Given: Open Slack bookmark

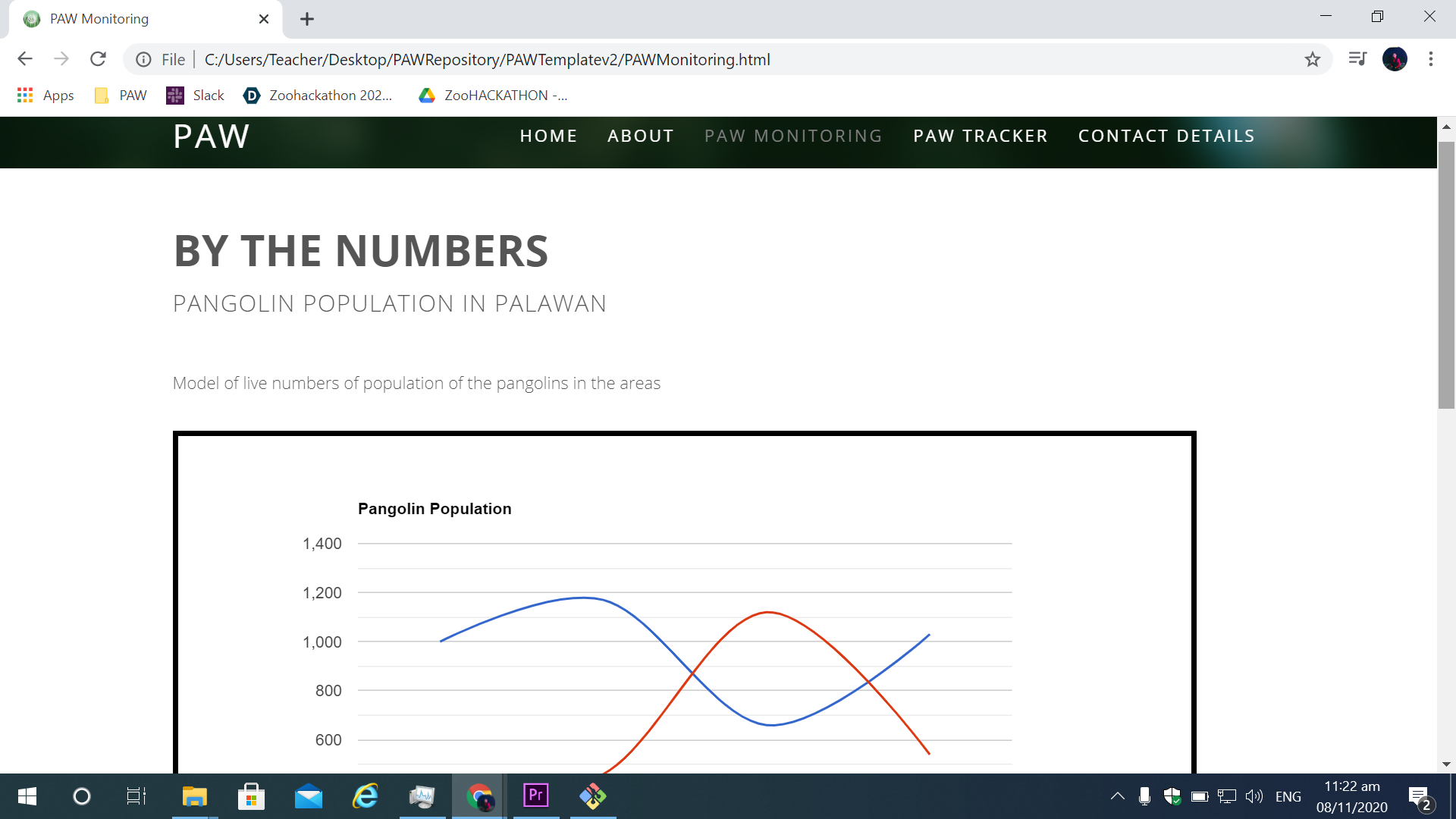Looking at the screenshot, I should coord(196,96).
